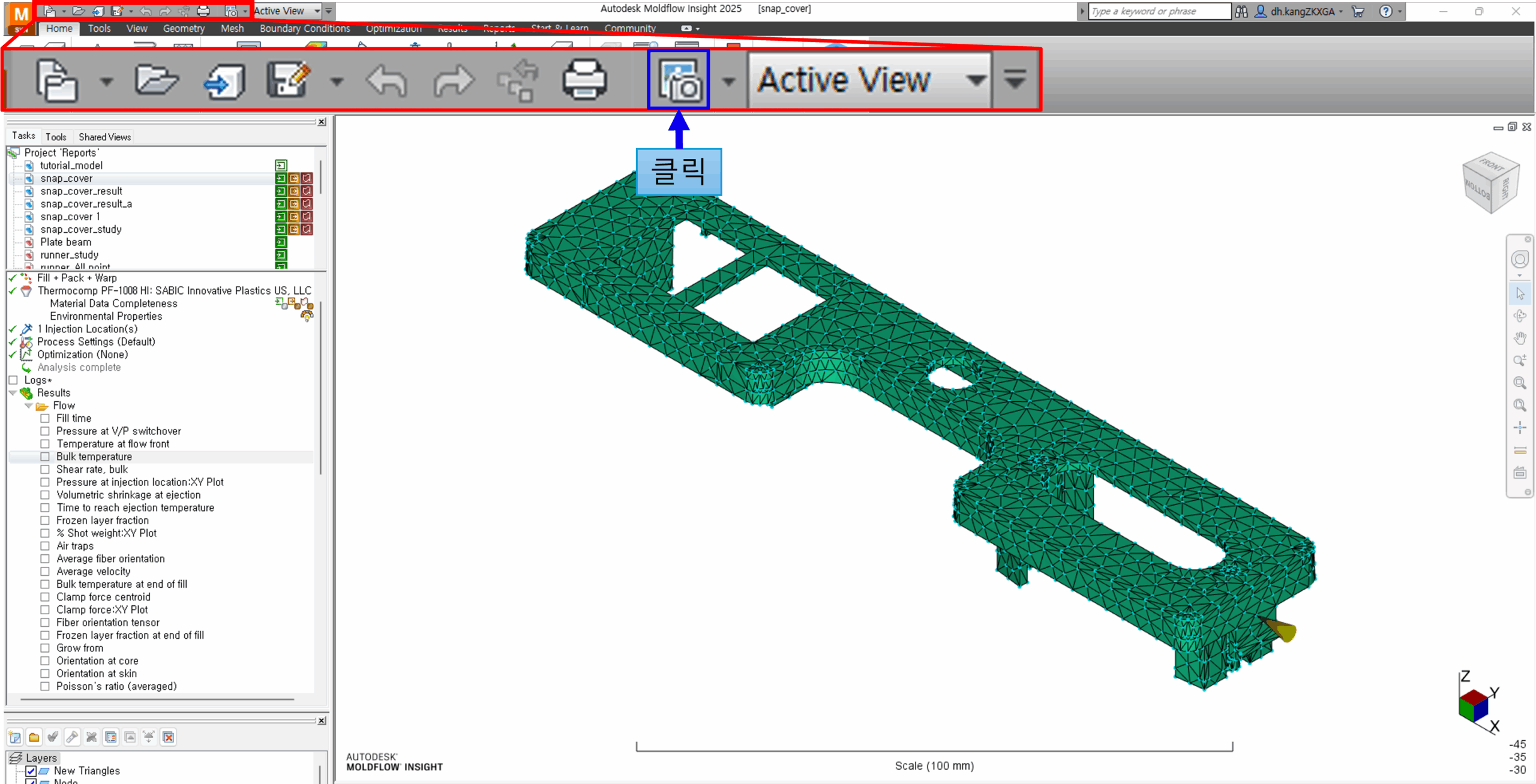The width and height of the screenshot is (1536, 784).
Task: Select the Plate beam study
Action: point(66,242)
